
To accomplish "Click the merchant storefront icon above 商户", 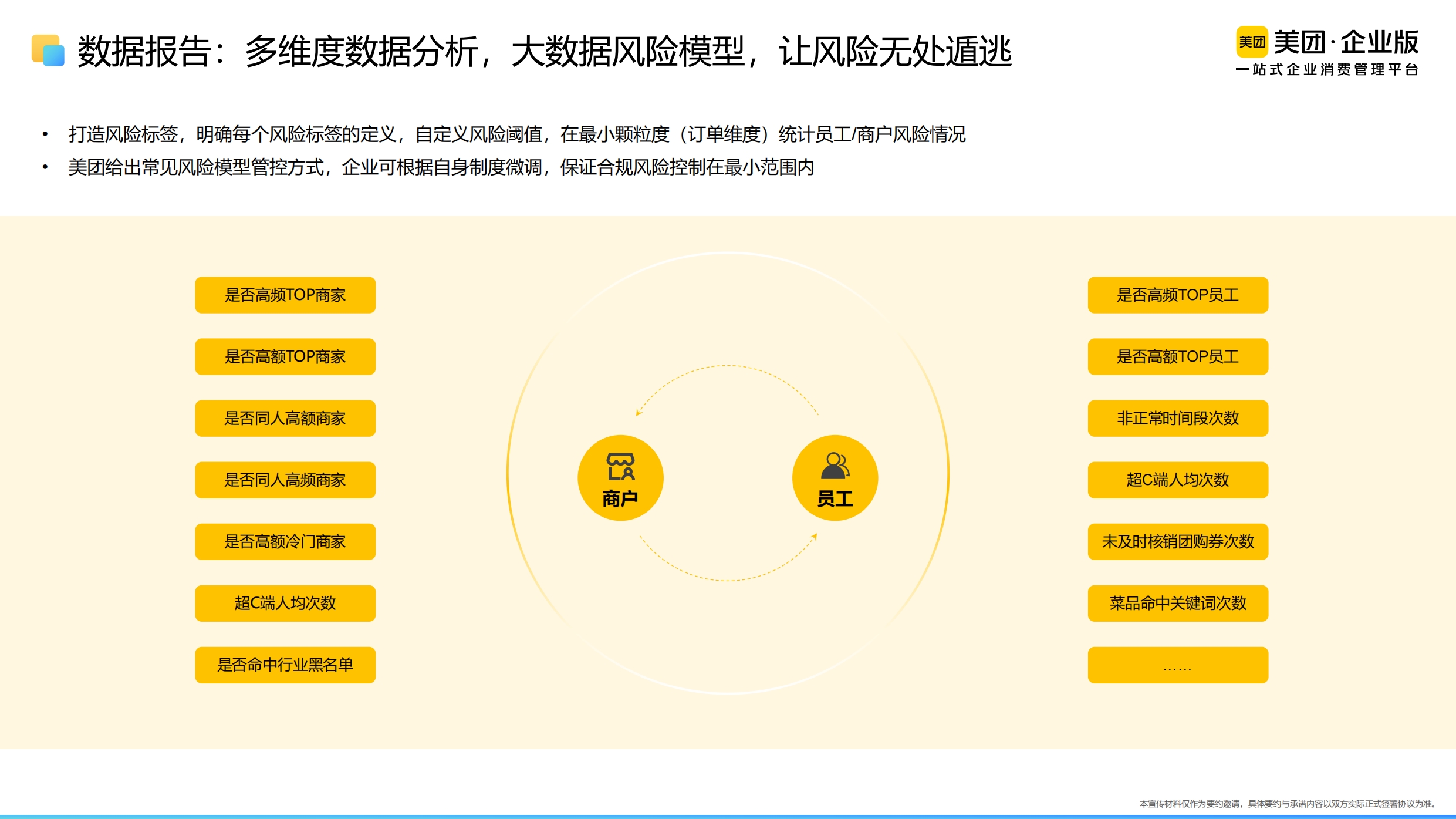I will tap(620, 467).
